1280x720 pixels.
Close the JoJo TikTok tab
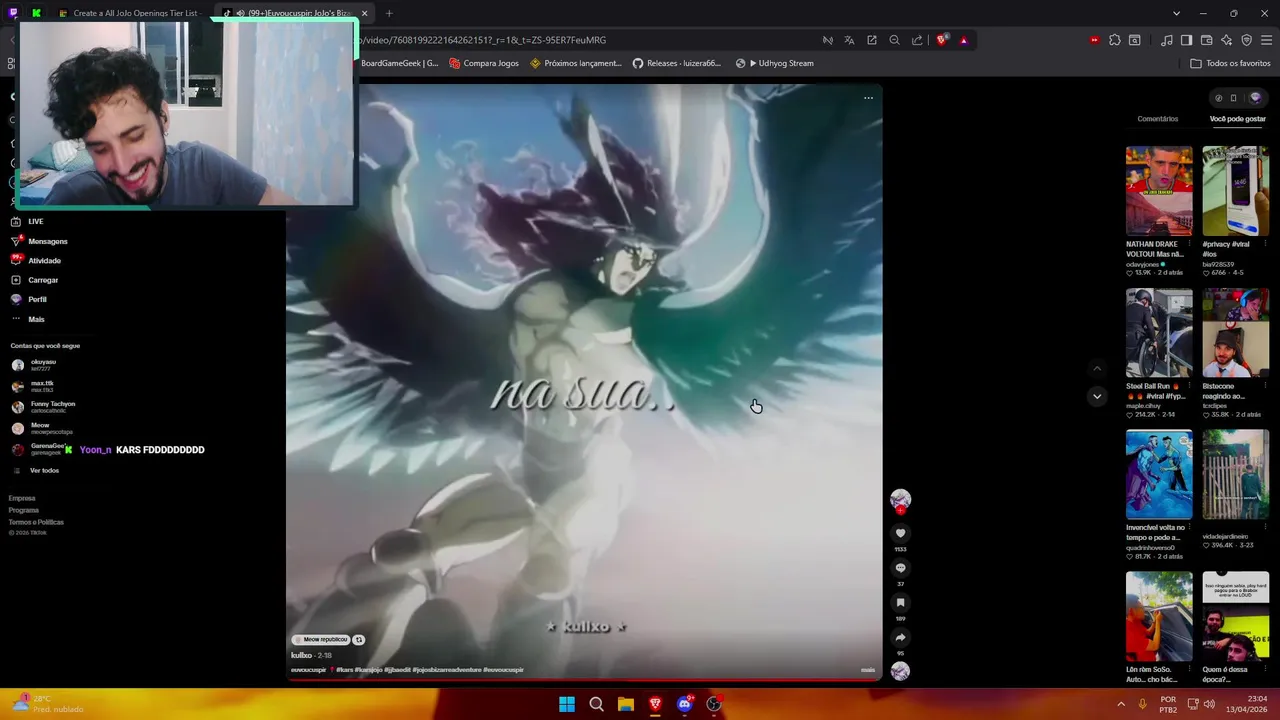coord(364,13)
